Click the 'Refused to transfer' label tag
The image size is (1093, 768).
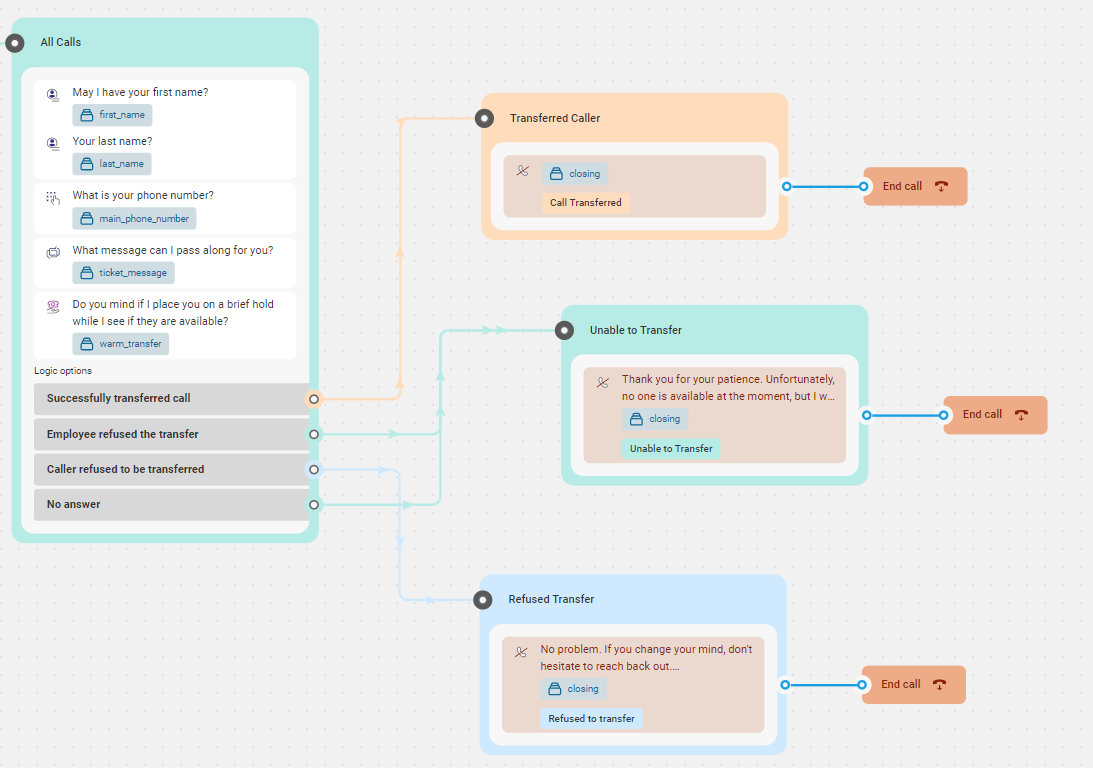point(591,719)
